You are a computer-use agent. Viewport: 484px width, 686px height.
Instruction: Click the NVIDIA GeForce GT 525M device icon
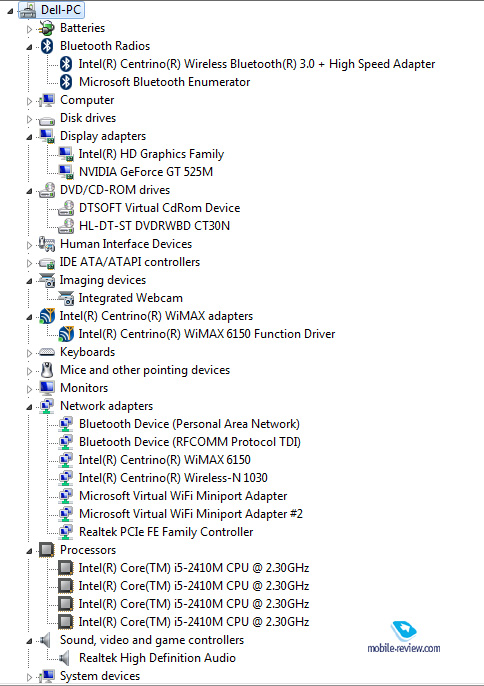click(x=66, y=172)
